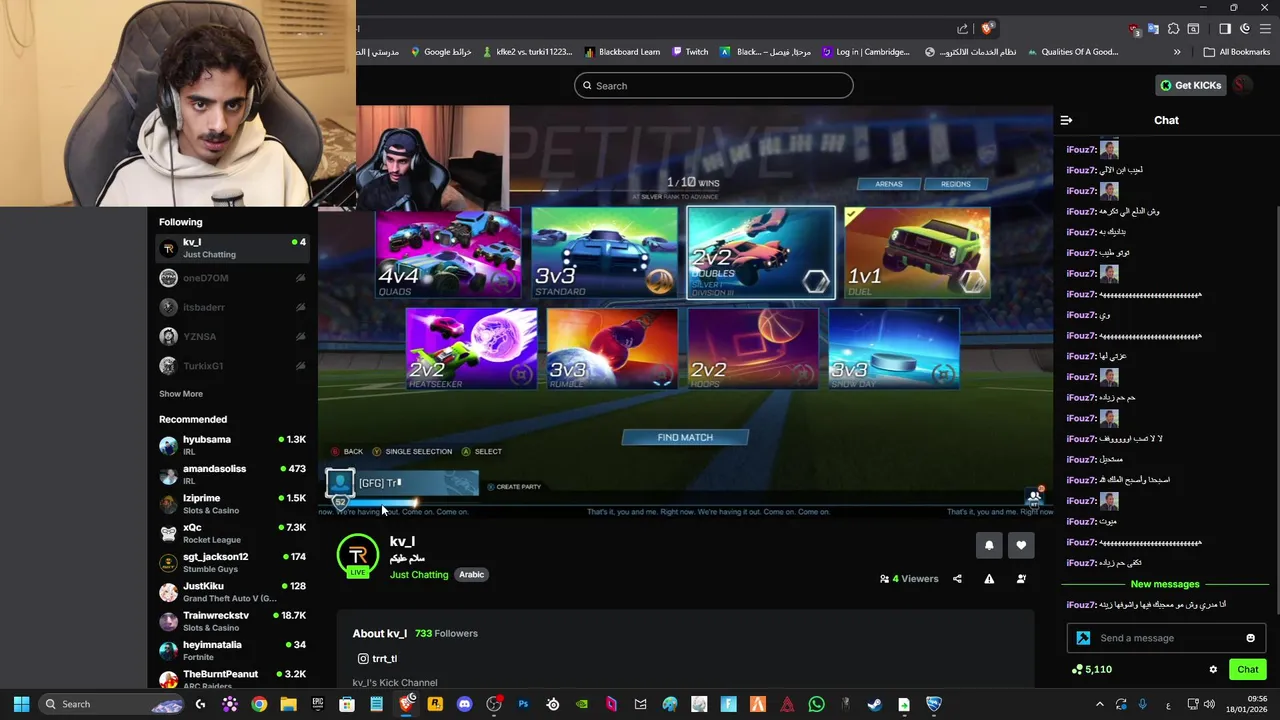Open Brave Shields lion icon in address bar
1280x720 pixels.
(x=987, y=29)
